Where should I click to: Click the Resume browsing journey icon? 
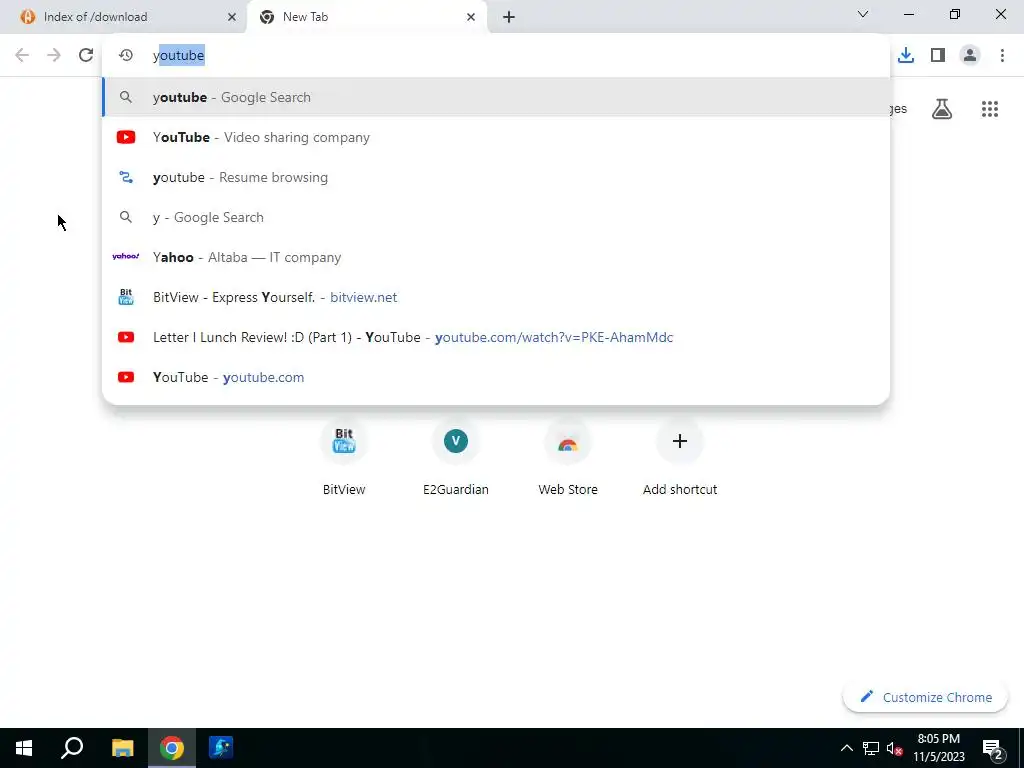coord(125,177)
